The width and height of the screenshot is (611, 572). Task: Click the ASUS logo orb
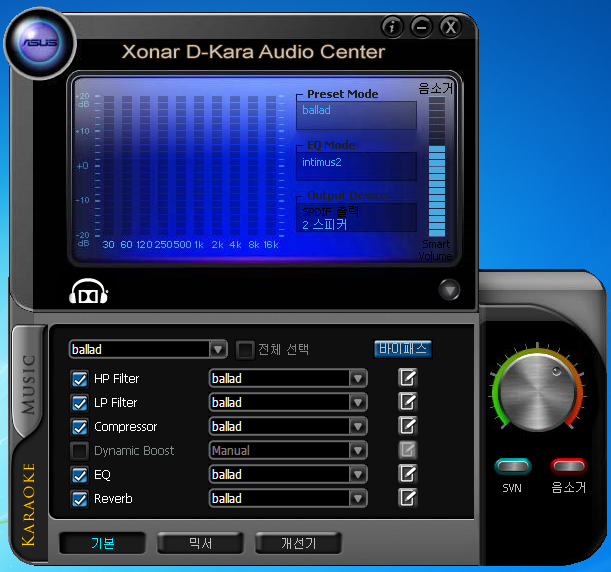click(40, 43)
